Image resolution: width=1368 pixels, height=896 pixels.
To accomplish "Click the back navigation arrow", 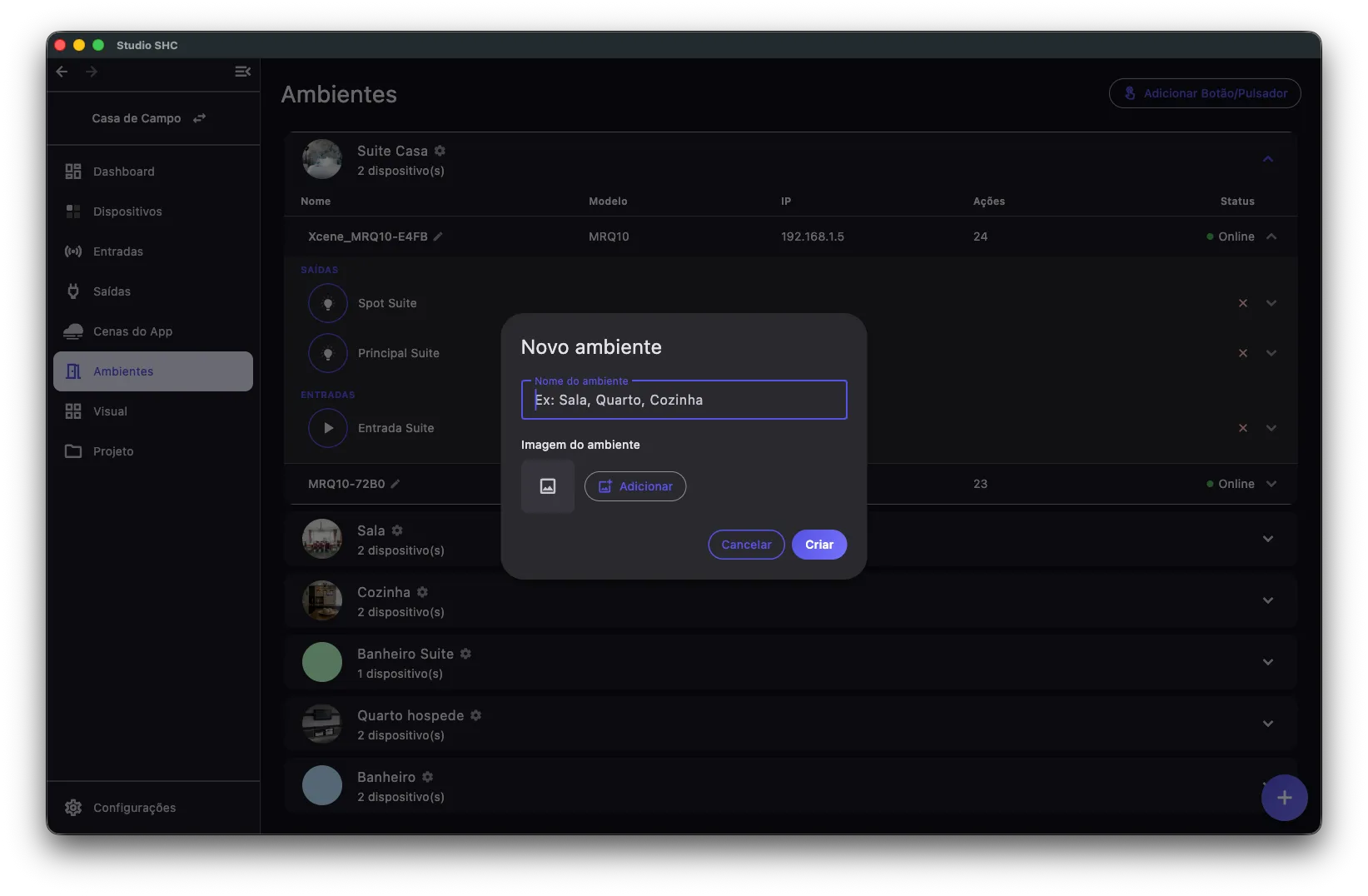I will (62, 72).
